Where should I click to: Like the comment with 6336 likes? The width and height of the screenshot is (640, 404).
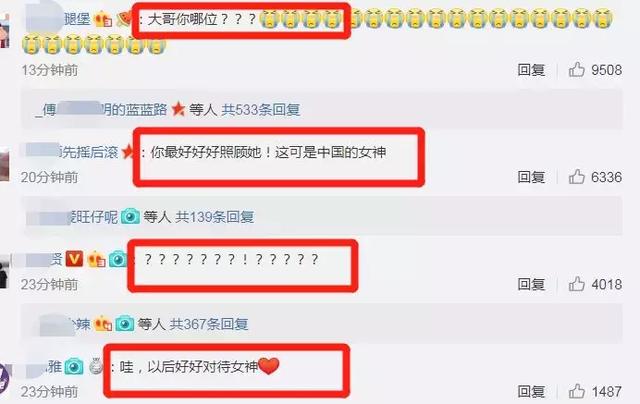click(576, 177)
